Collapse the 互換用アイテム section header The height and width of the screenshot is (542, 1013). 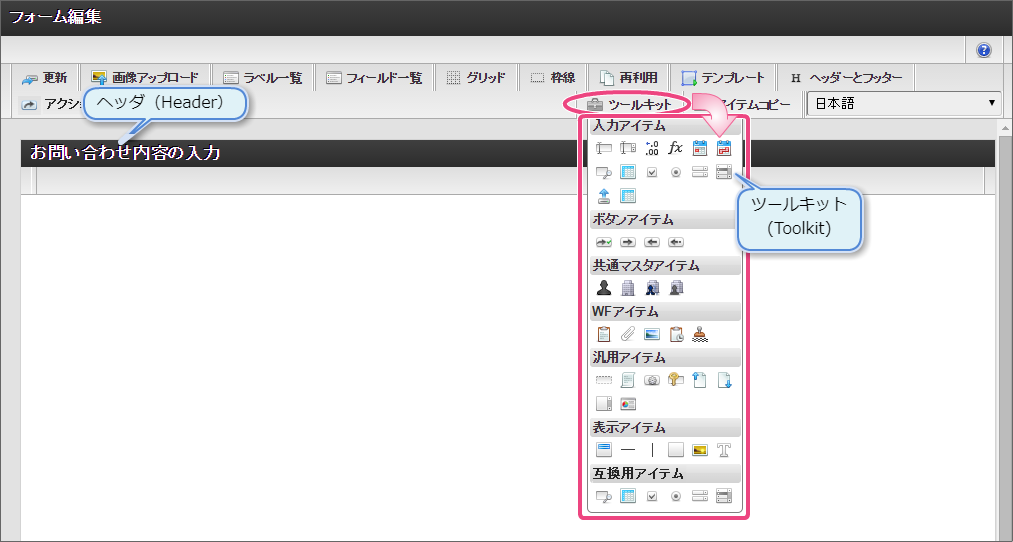pyautogui.click(x=665, y=474)
